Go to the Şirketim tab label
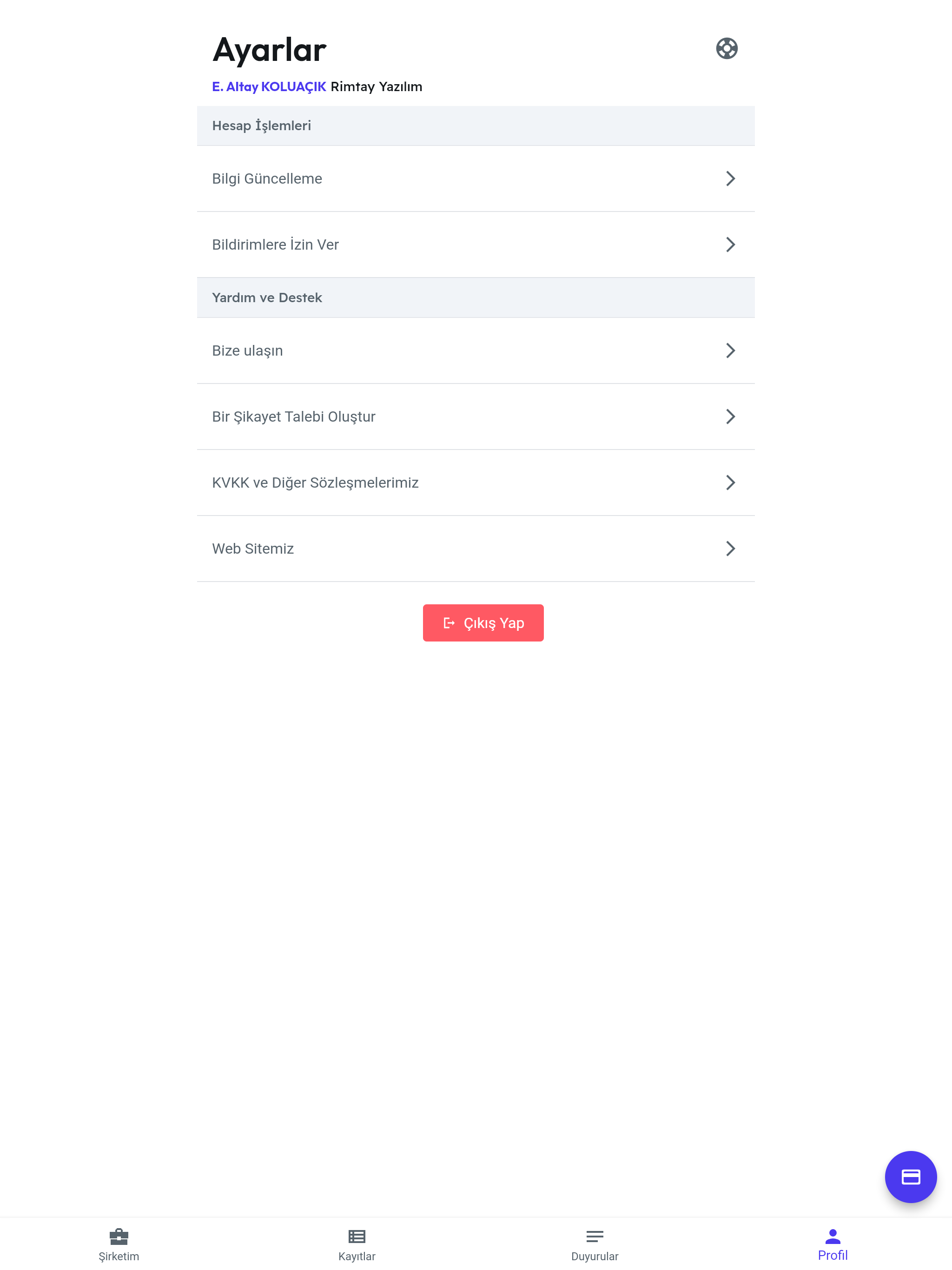Screen dimensions: 952x1270 119,1256
